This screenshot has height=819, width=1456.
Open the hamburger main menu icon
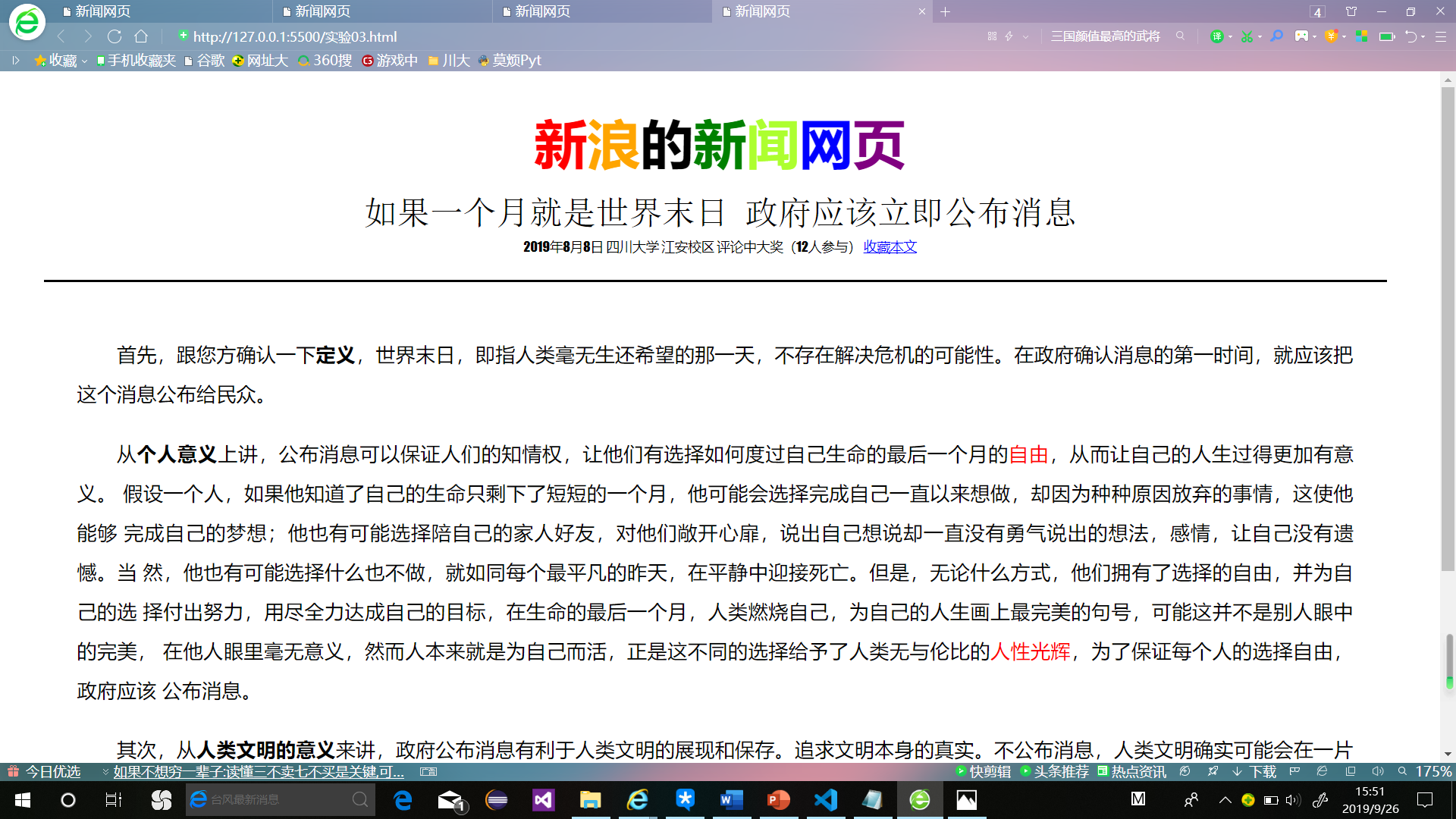[1441, 36]
